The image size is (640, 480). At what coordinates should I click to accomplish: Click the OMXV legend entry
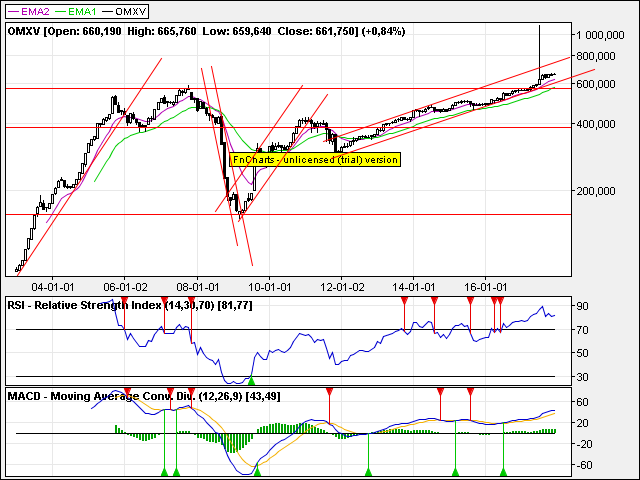tap(124, 11)
